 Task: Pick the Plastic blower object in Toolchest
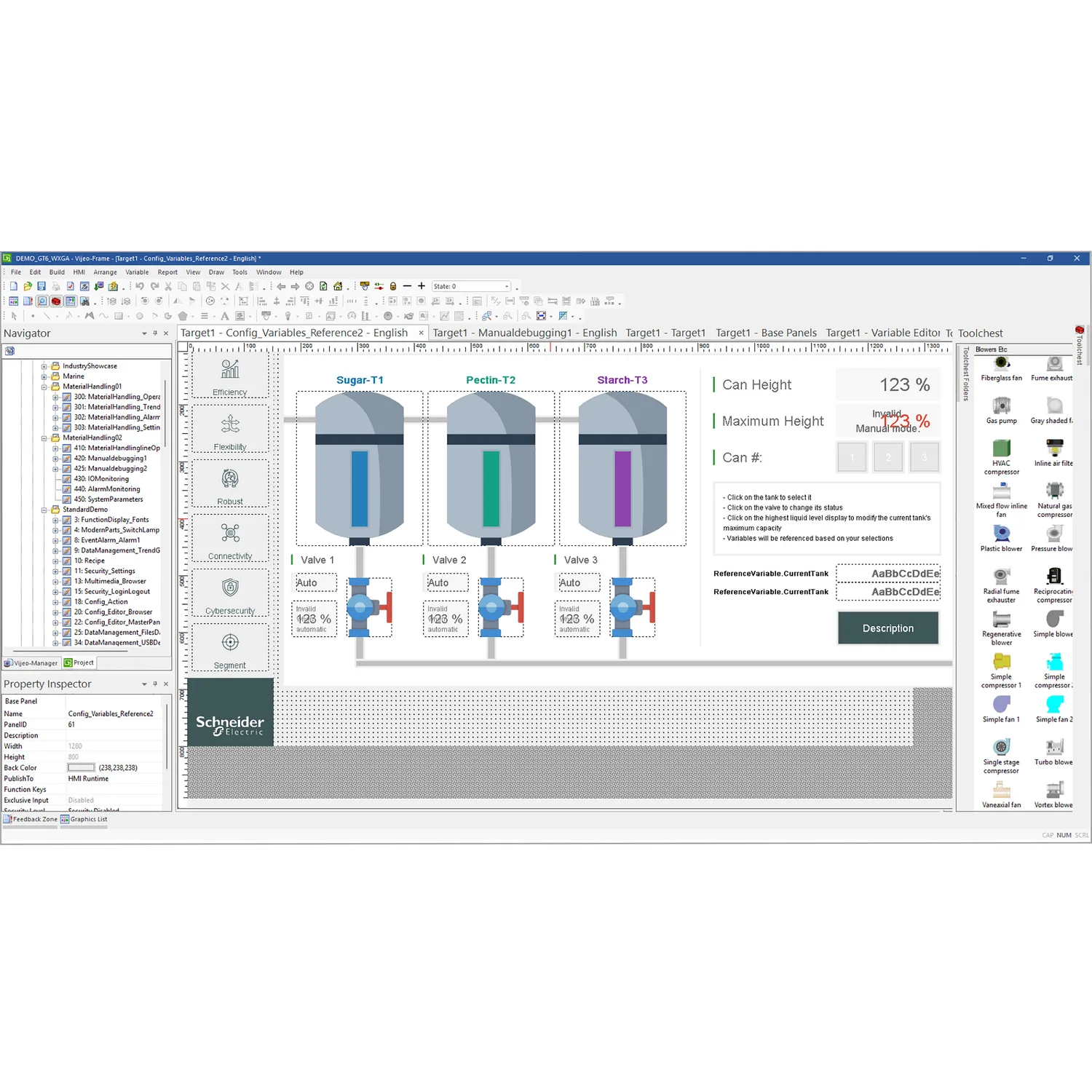pyautogui.click(x=1002, y=538)
